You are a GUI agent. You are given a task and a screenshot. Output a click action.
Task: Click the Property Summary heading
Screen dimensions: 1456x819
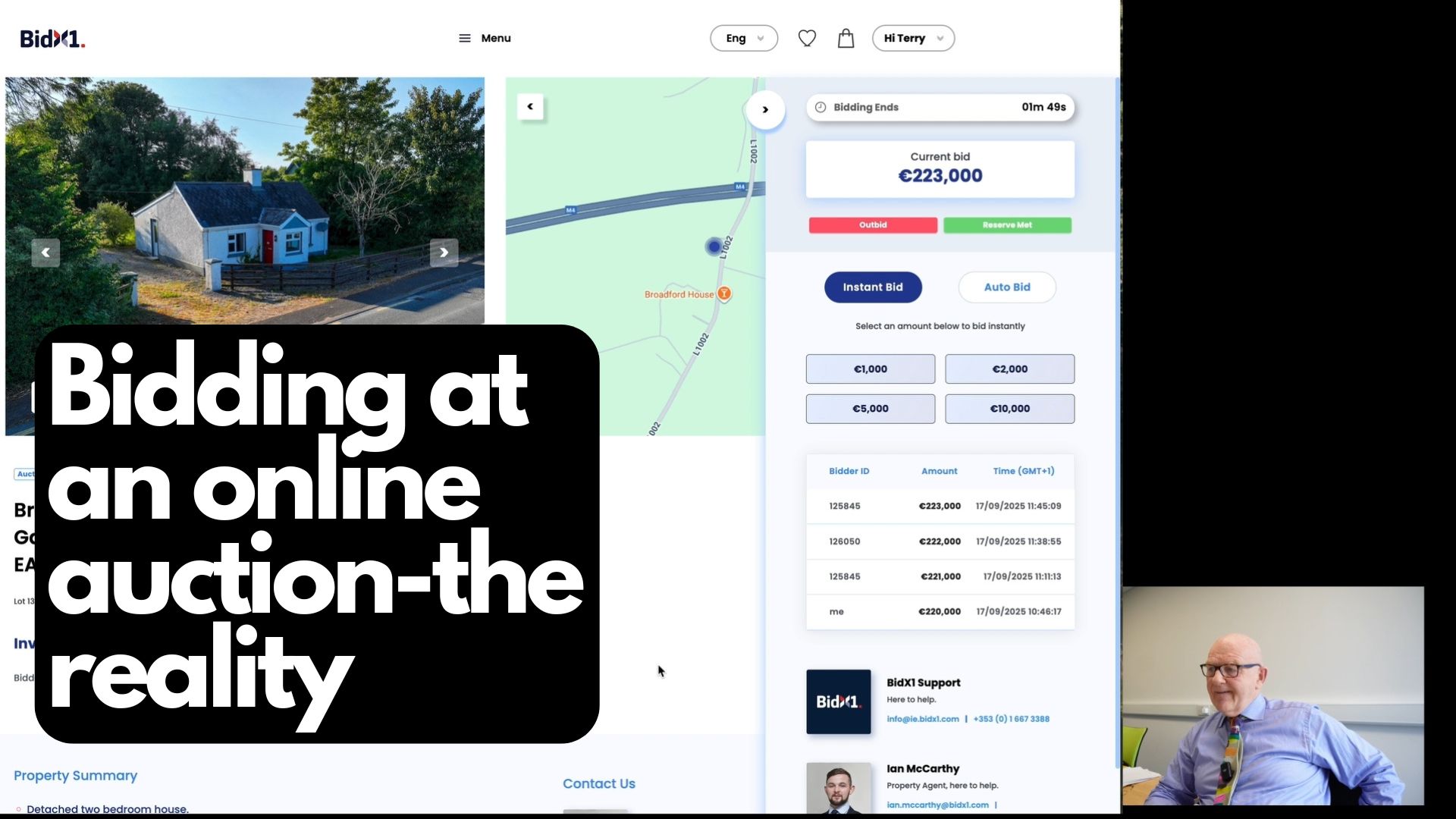tap(75, 775)
